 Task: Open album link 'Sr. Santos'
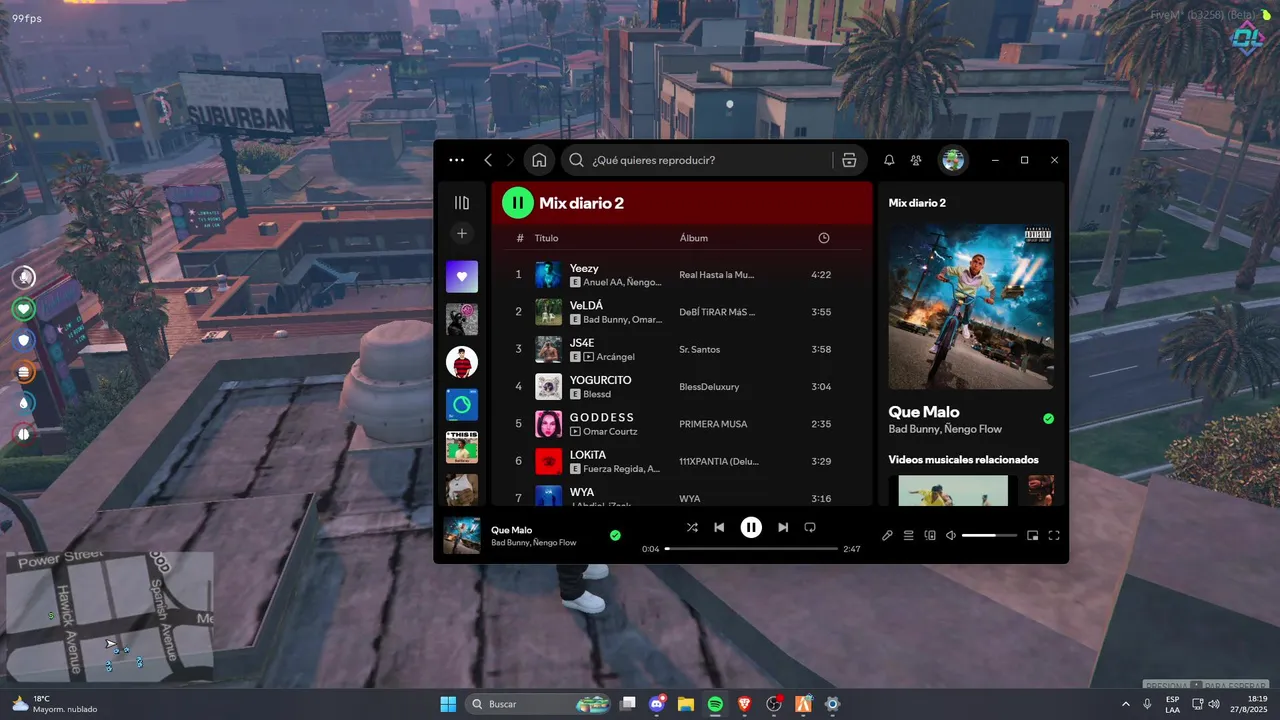(x=700, y=349)
